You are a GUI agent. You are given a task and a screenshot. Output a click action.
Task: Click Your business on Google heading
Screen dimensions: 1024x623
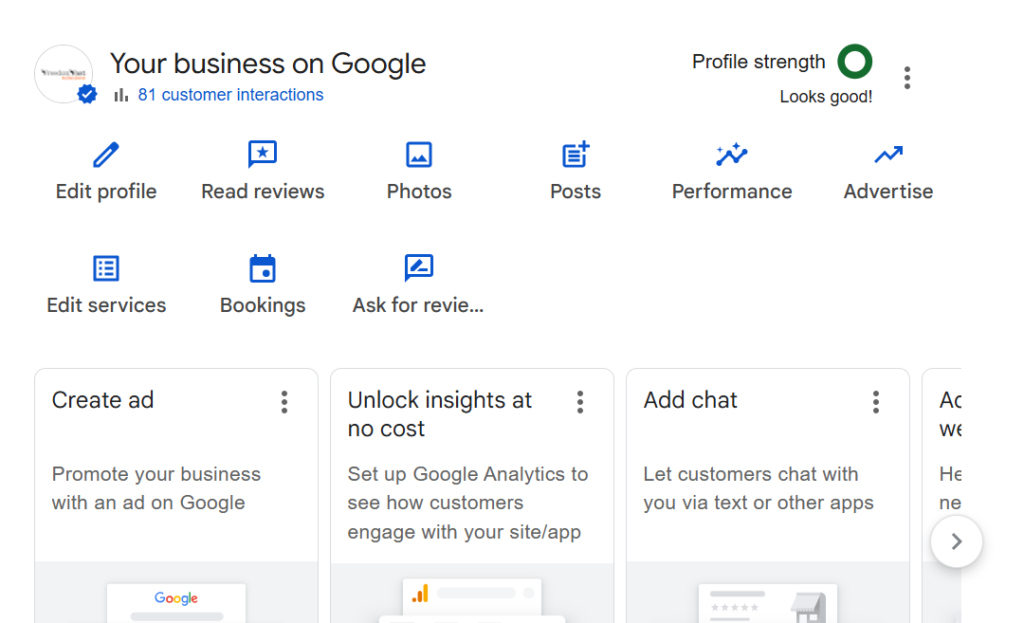click(x=268, y=64)
